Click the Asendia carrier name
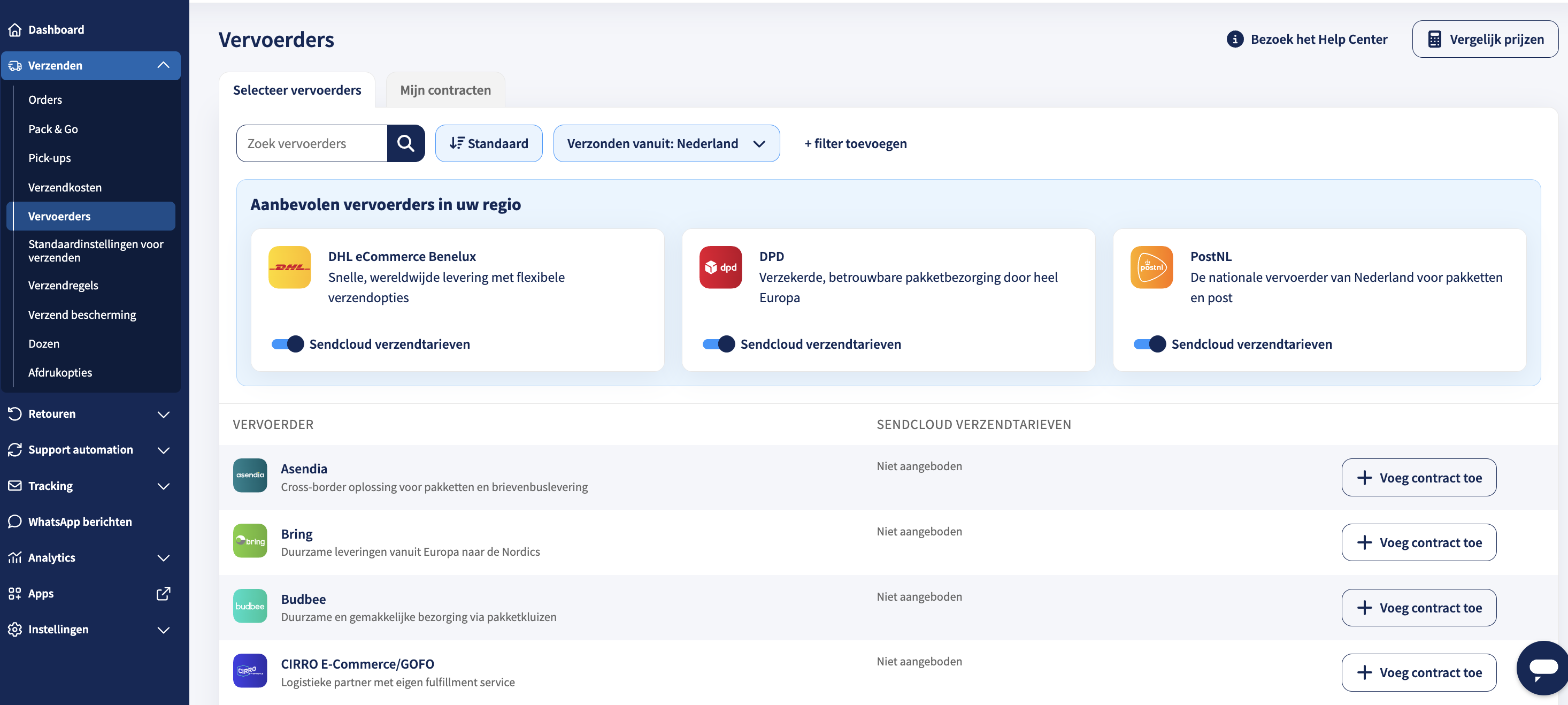 coord(304,468)
